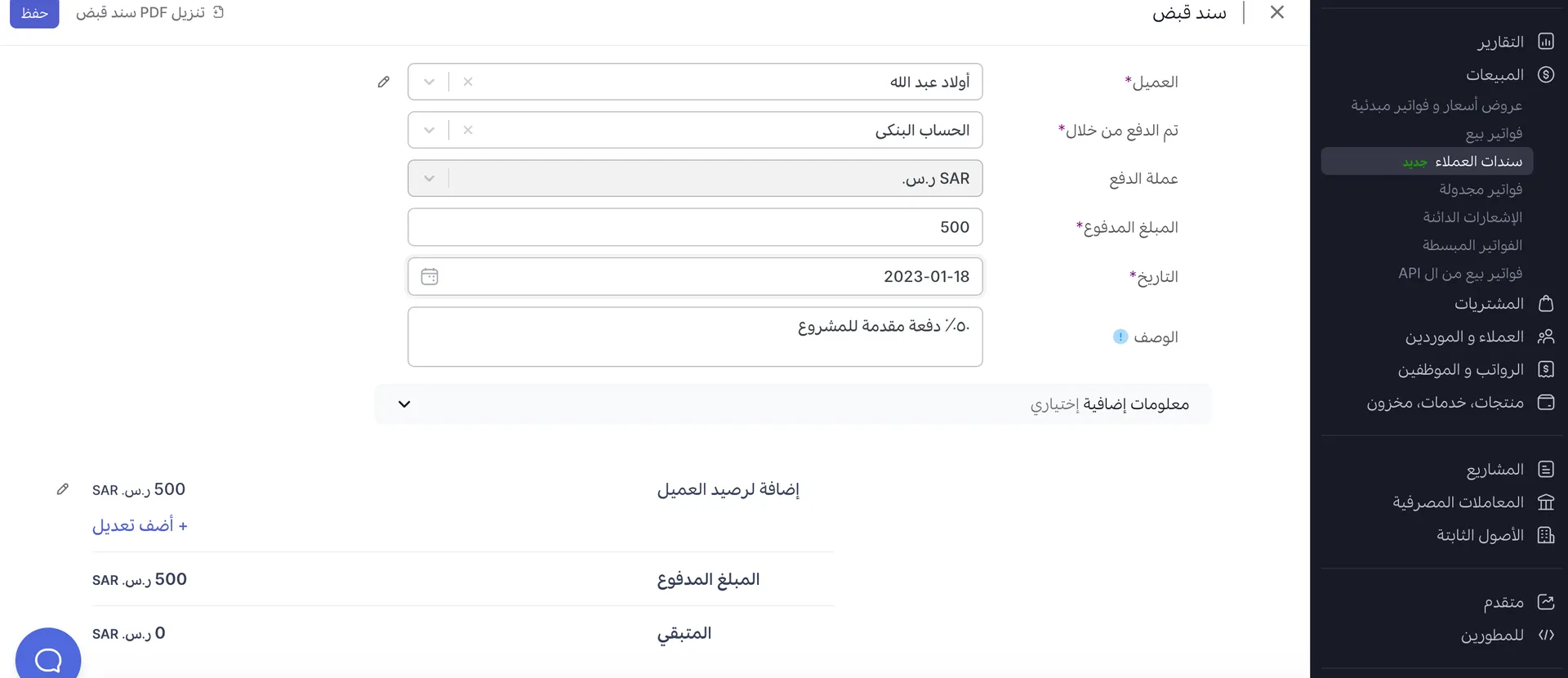The width and height of the screenshot is (1568, 678).
Task: Click أضف تعديل to add adjustment
Action: click(140, 524)
